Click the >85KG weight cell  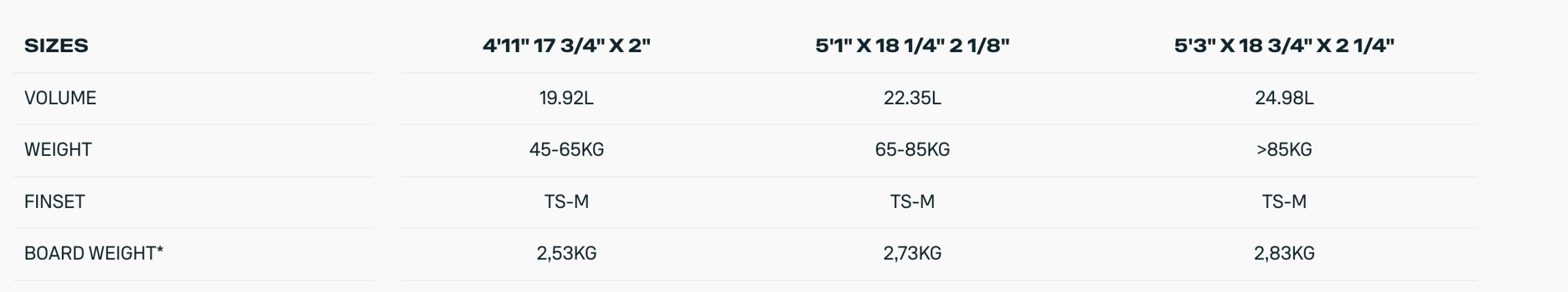(1284, 150)
